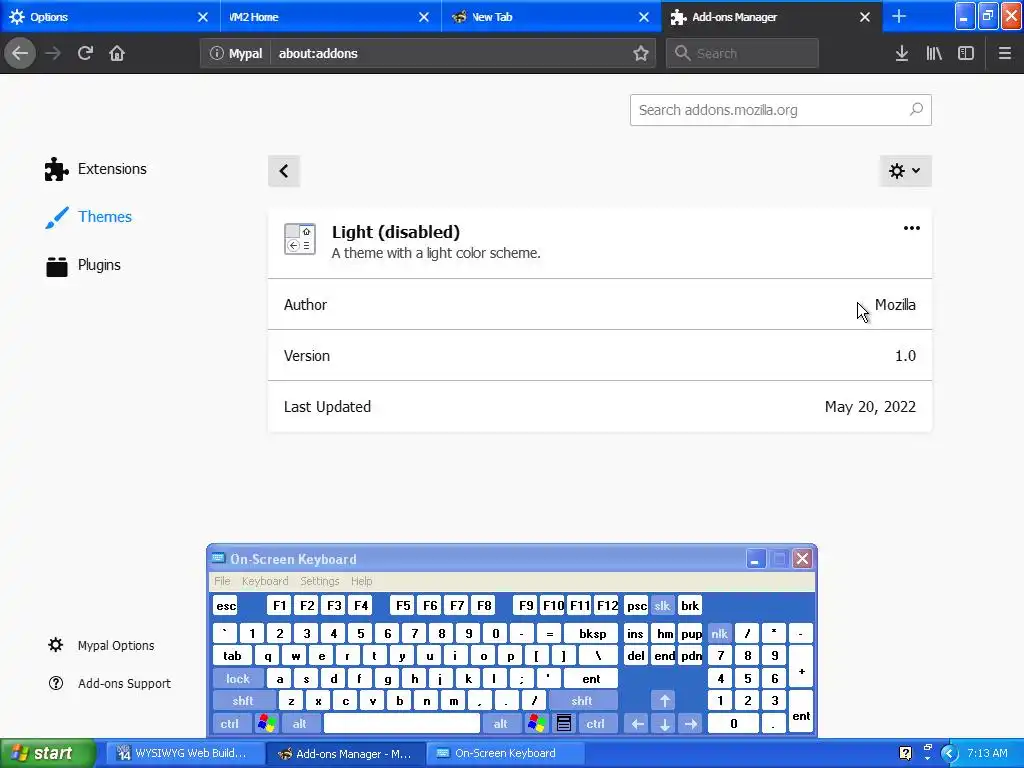The width and height of the screenshot is (1024, 768).
Task: Click the bksp key
Action: (592, 633)
